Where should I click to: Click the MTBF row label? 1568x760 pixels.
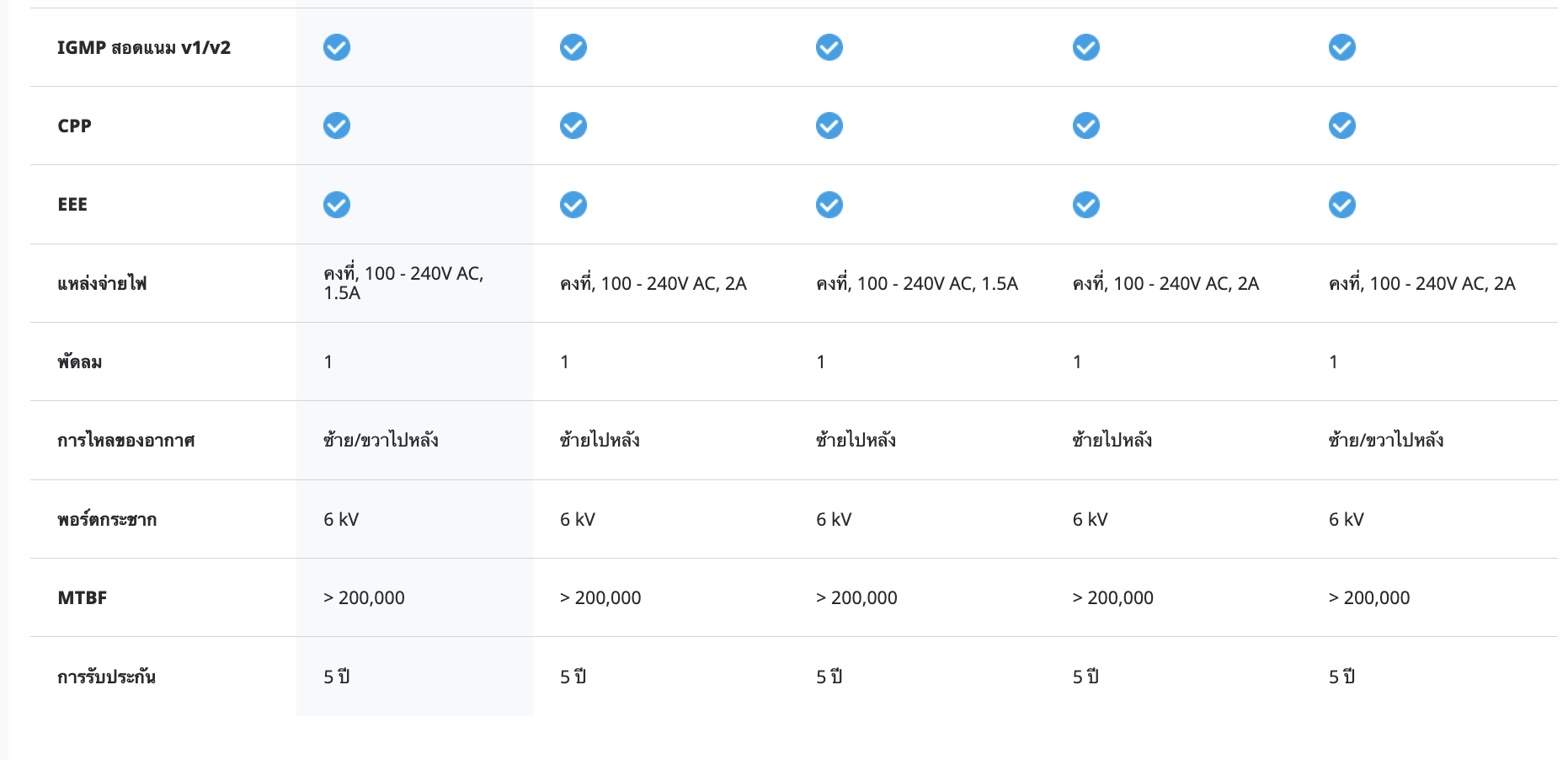[x=83, y=598]
